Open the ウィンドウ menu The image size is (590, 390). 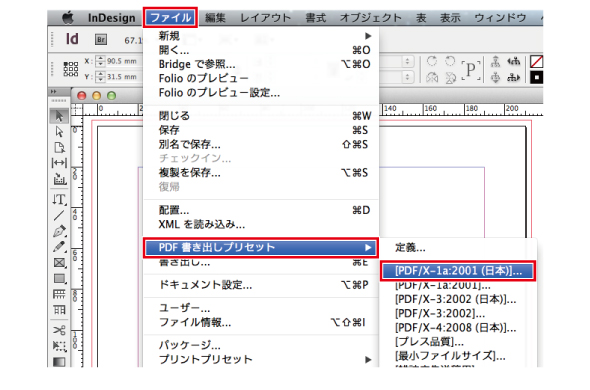click(x=500, y=18)
